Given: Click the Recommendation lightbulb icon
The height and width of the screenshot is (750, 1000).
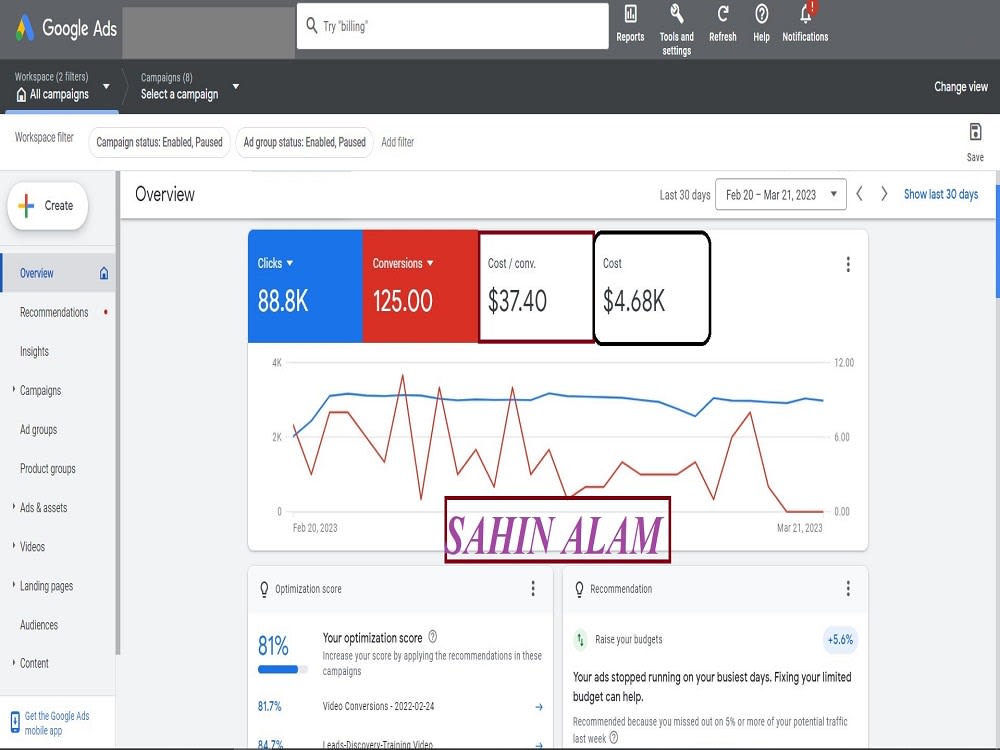Looking at the screenshot, I should click(x=579, y=589).
